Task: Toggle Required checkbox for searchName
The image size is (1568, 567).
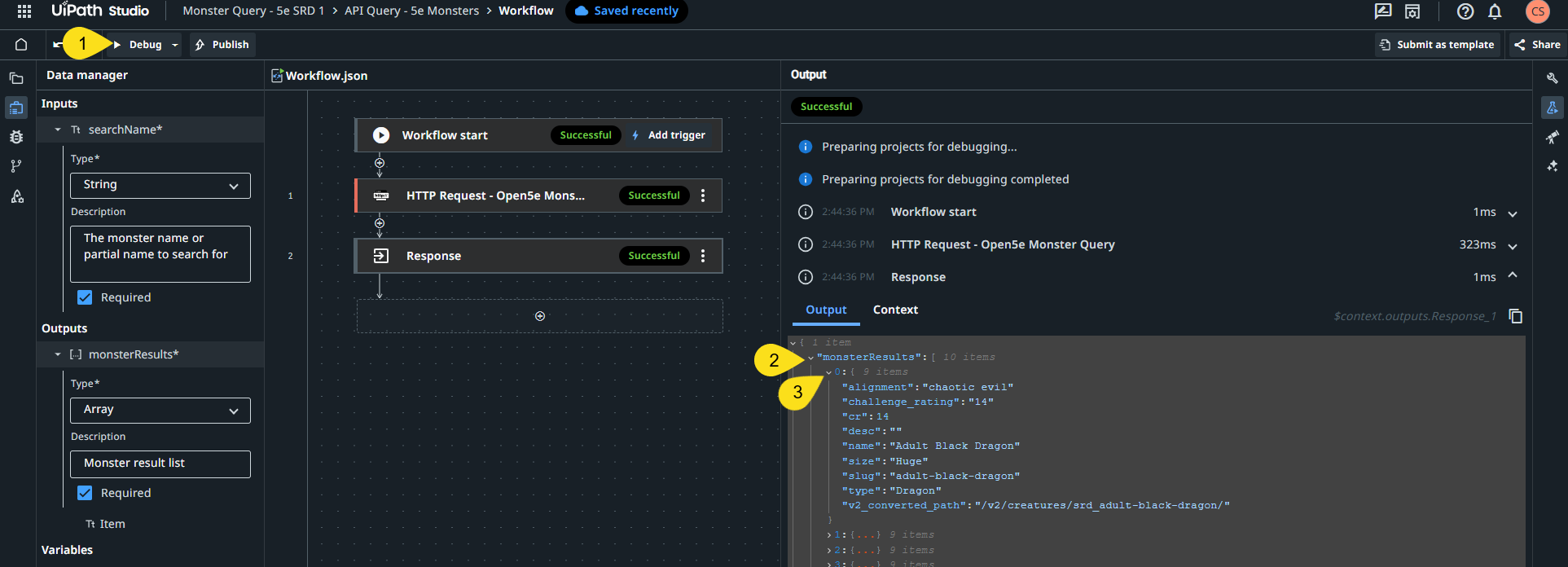Action: pos(85,297)
